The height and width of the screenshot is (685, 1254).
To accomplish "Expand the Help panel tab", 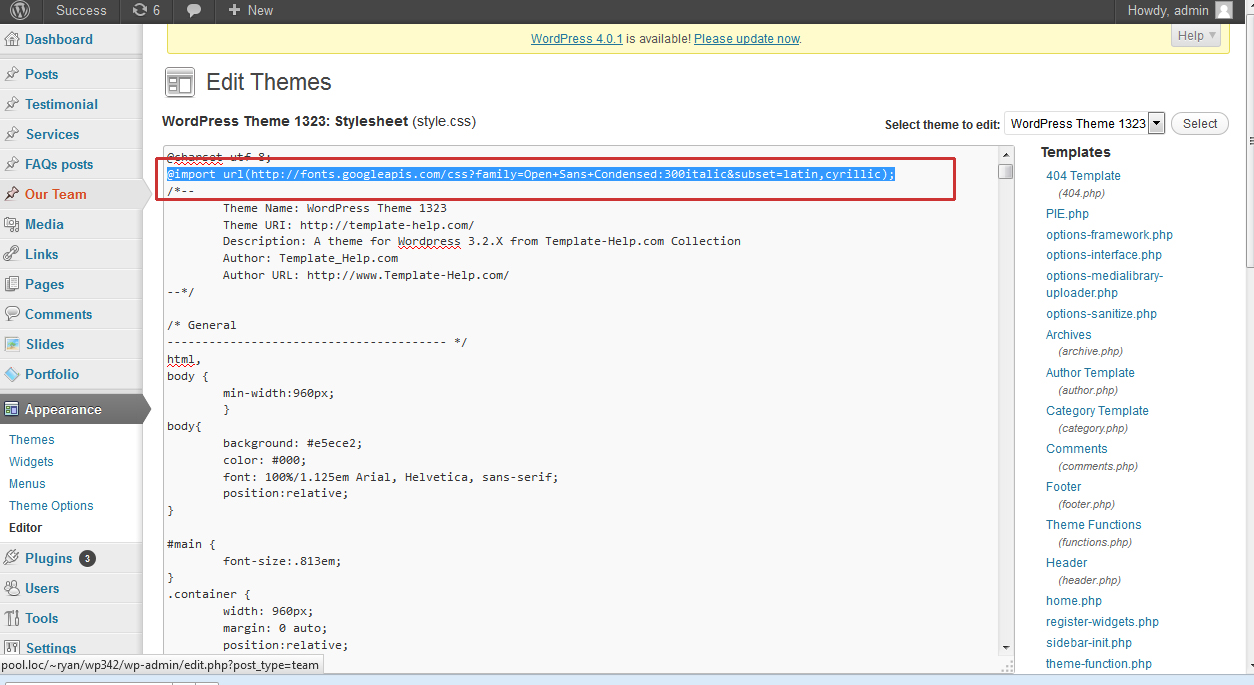I will click(1197, 36).
